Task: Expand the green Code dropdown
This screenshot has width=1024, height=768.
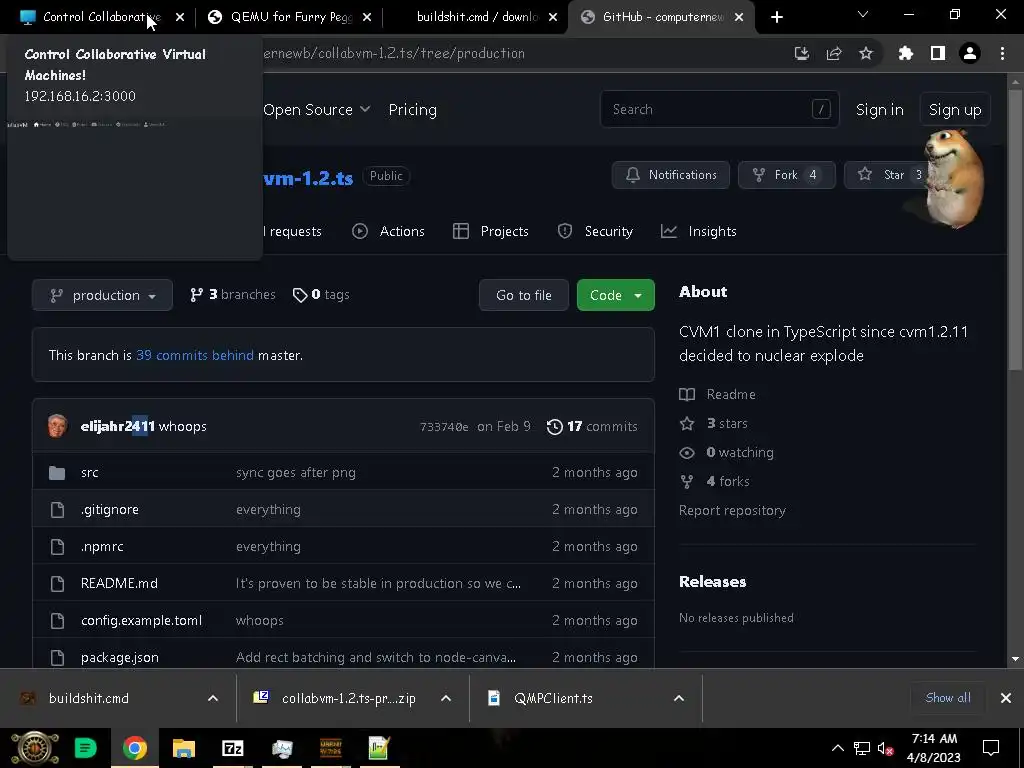Action: click(x=616, y=295)
